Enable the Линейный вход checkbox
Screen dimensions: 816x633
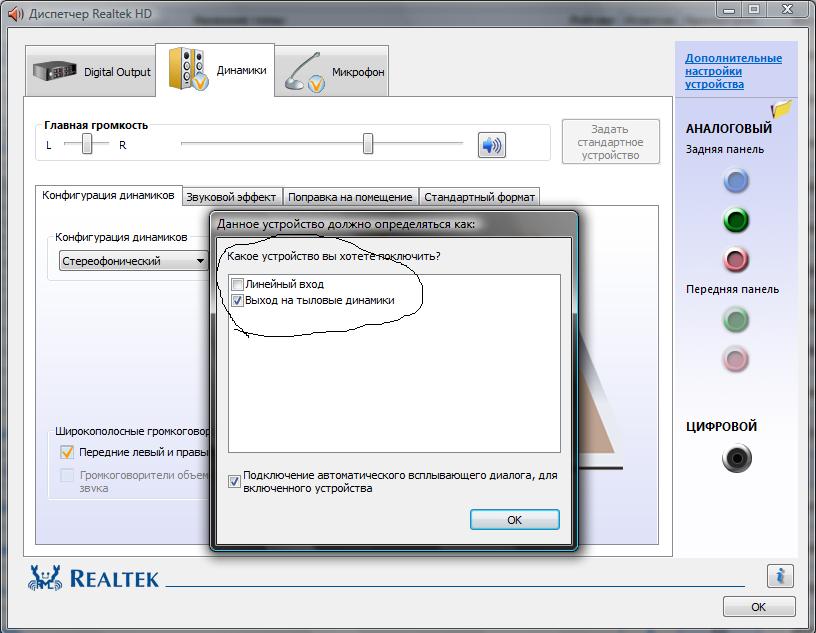(x=237, y=285)
